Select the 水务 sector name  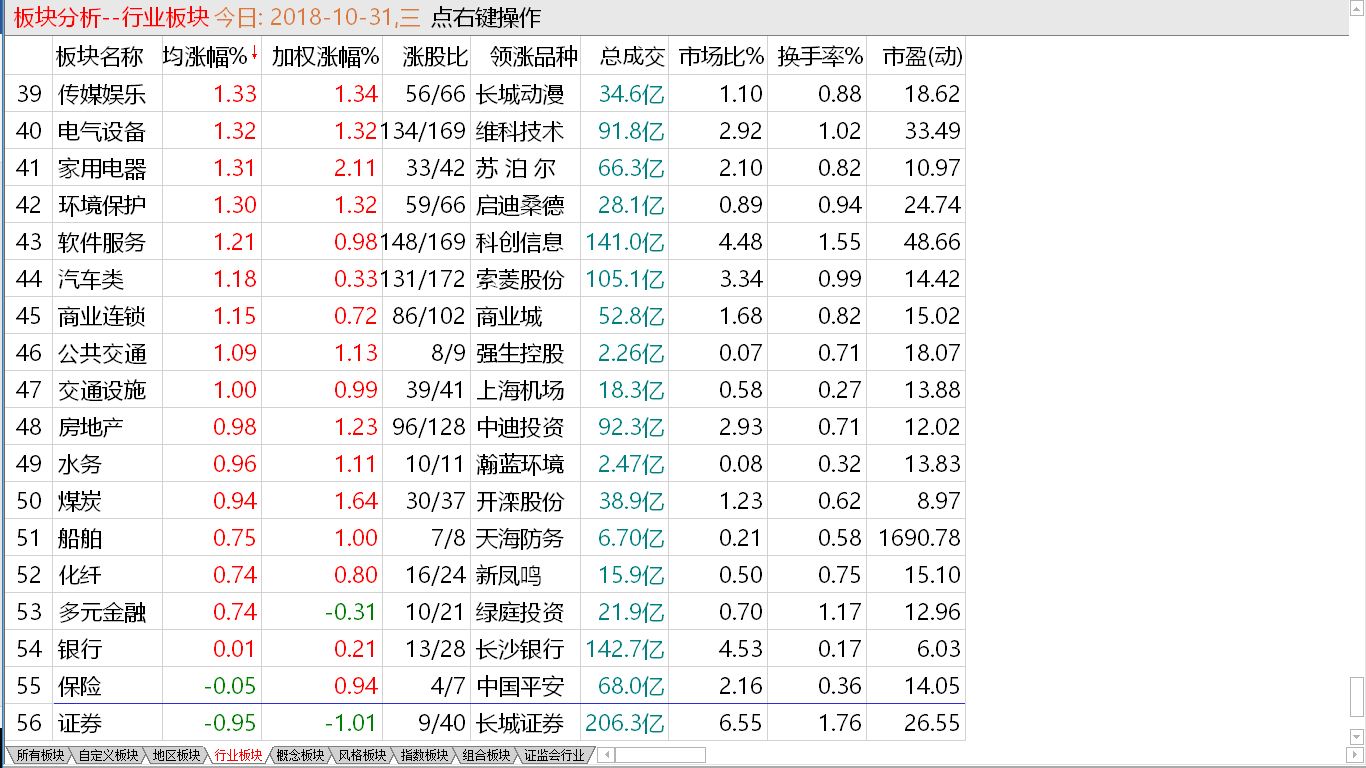(x=80, y=464)
